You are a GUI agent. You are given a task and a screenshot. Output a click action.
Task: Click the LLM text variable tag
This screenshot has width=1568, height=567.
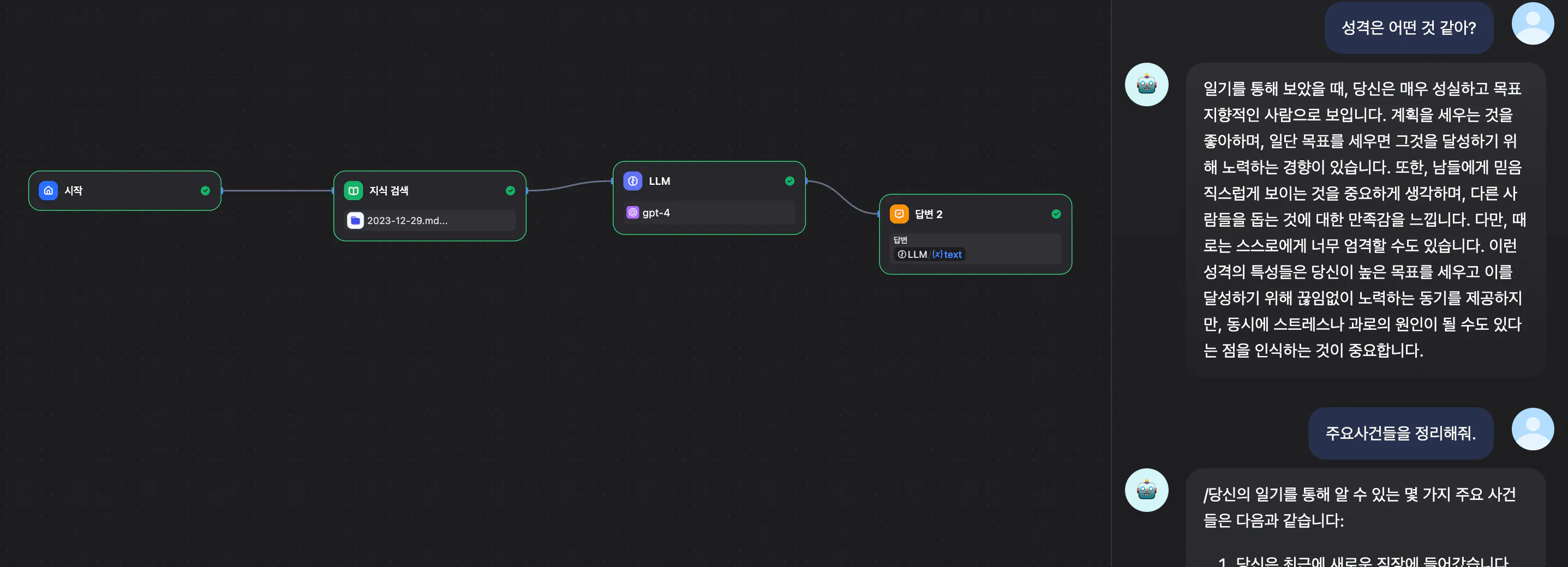click(x=930, y=254)
